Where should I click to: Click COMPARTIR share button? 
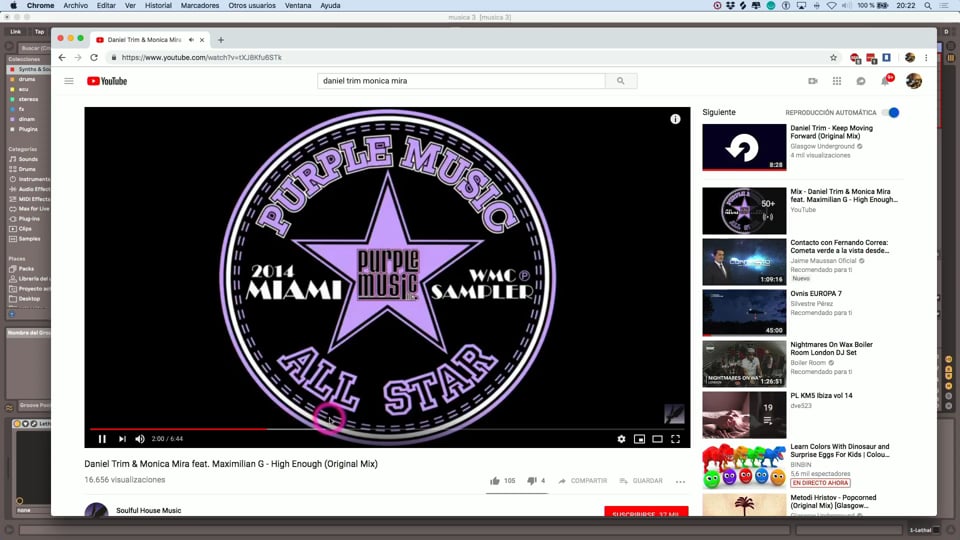[583, 481]
